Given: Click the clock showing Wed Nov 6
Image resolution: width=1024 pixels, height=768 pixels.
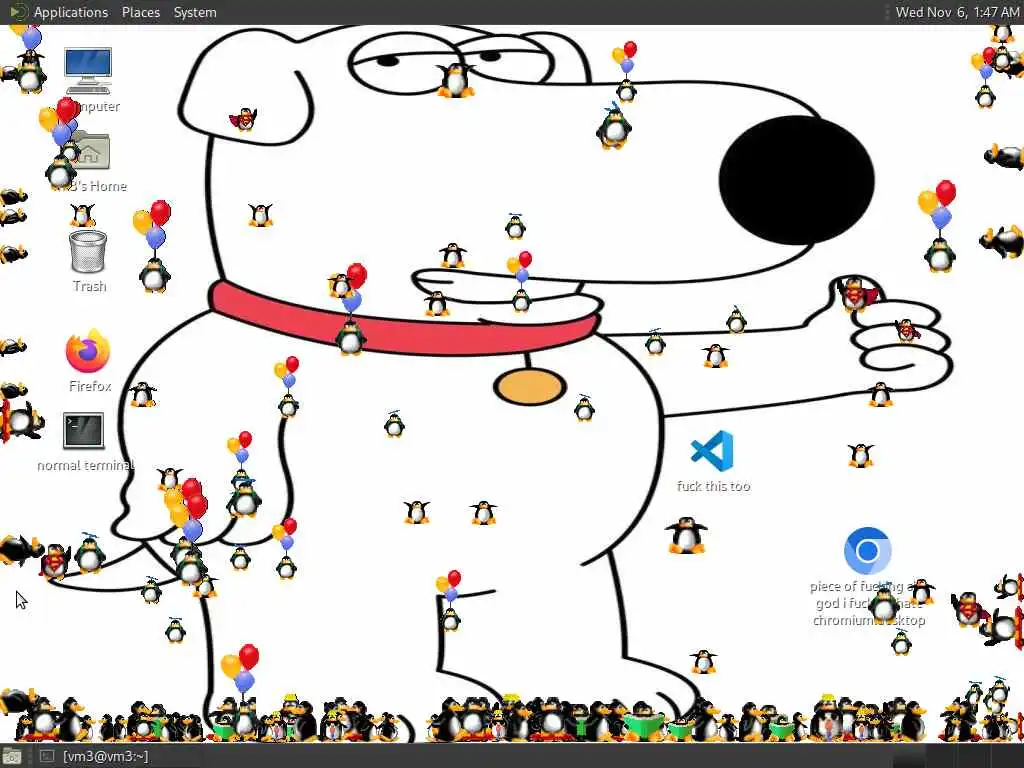Looking at the screenshot, I should (957, 12).
